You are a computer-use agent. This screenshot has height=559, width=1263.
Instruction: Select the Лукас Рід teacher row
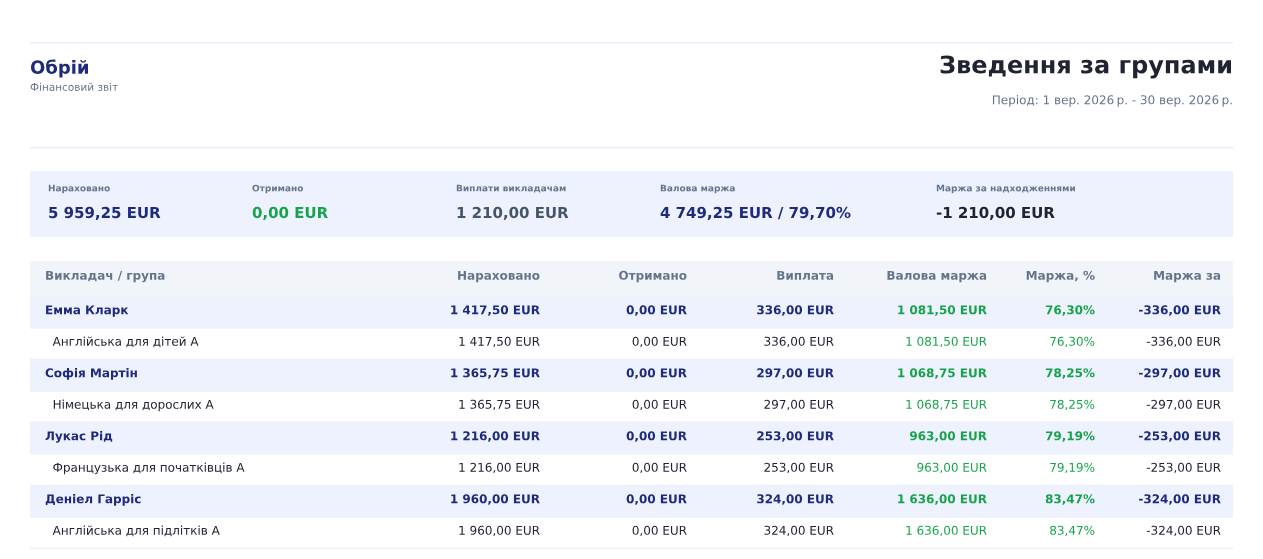pos(631,437)
